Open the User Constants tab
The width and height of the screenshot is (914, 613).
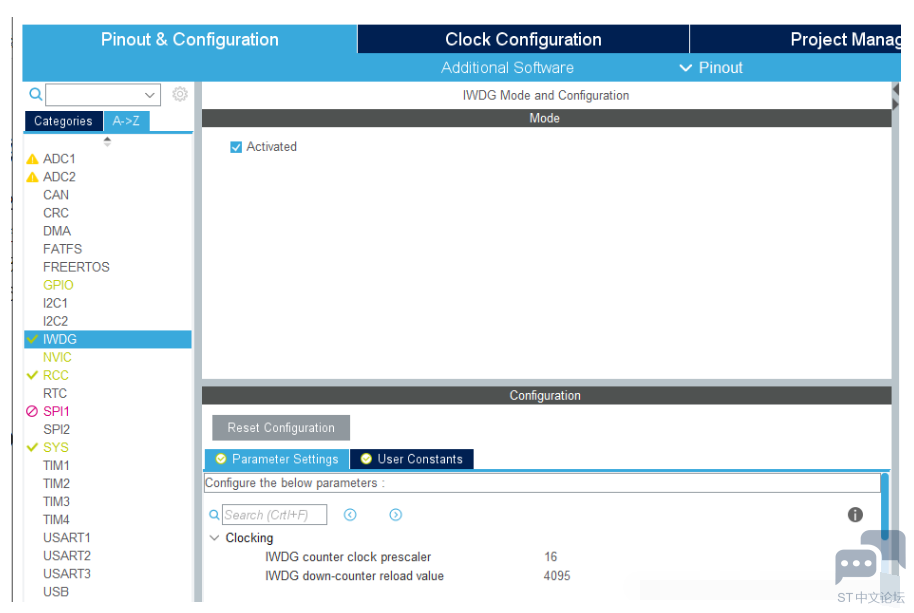click(x=411, y=459)
